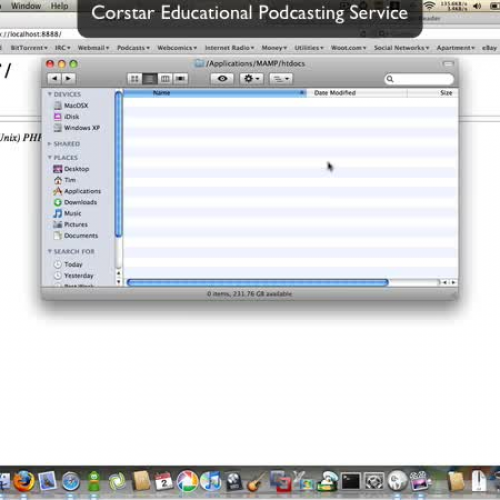Open Terminal from the Dock
Image resolution: width=500 pixels, height=500 pixels.
(351, 482)
